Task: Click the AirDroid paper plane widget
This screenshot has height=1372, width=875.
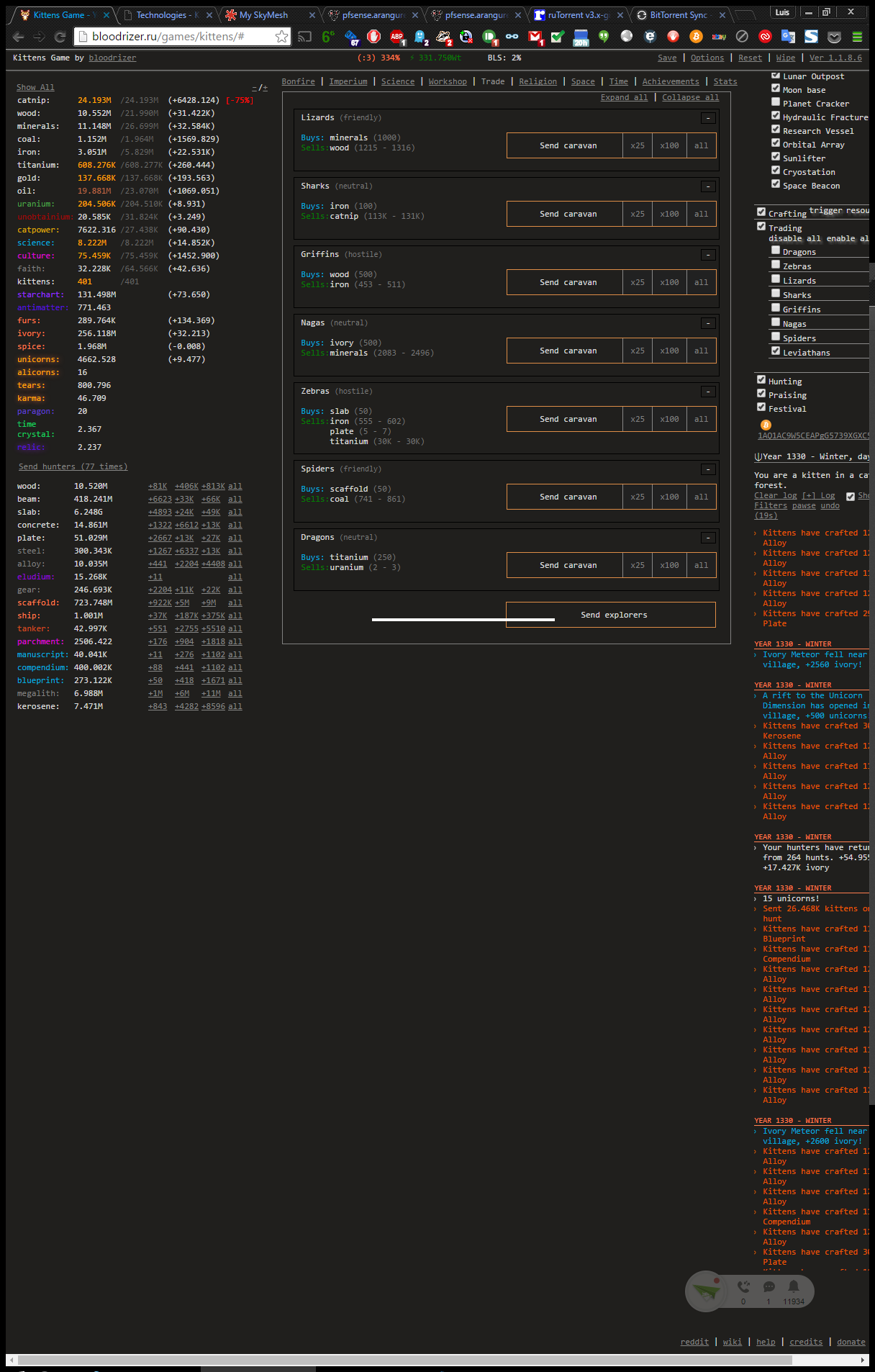Action: click(706, 1291)
